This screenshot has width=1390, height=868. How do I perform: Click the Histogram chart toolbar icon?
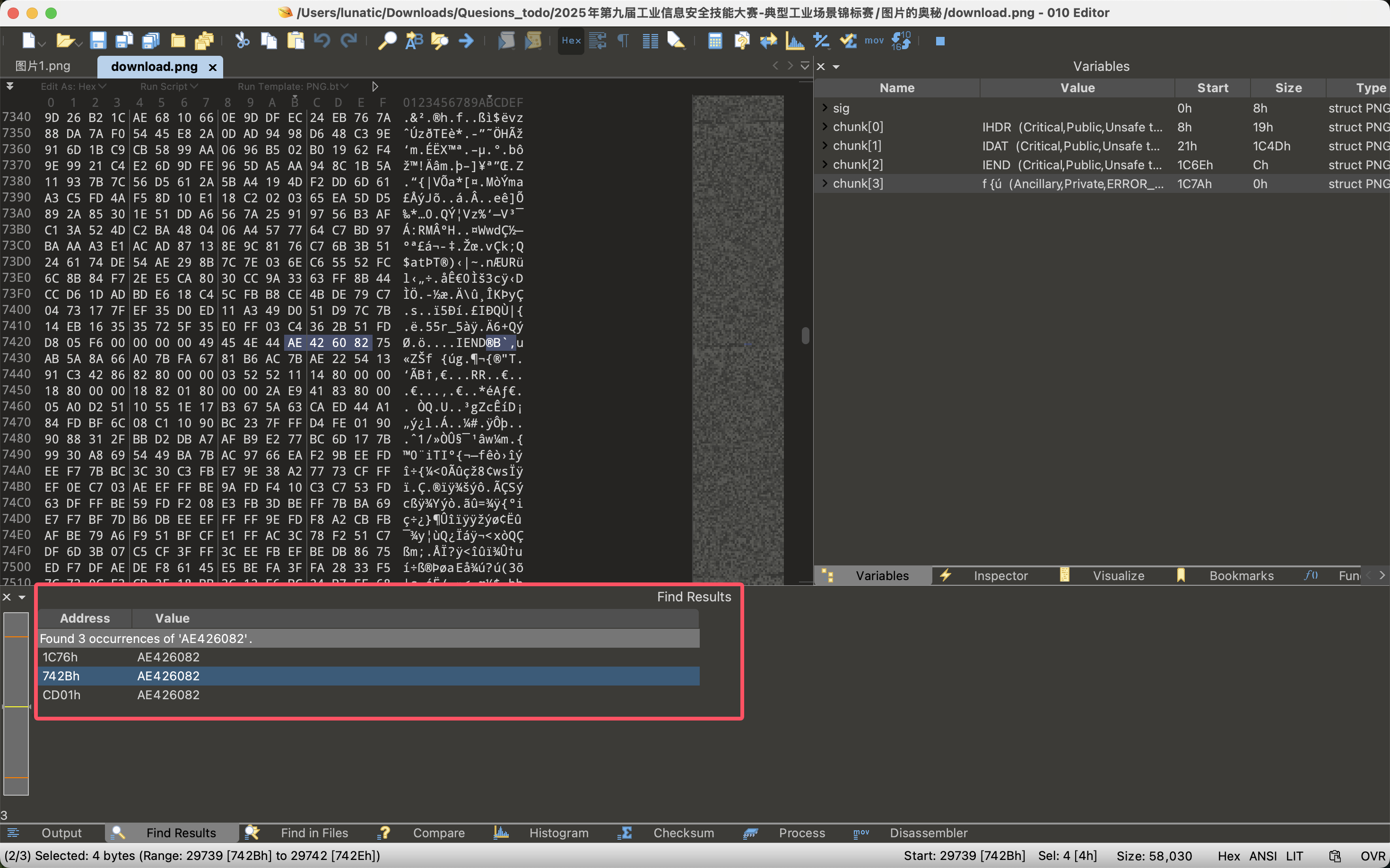click(795, 40)
